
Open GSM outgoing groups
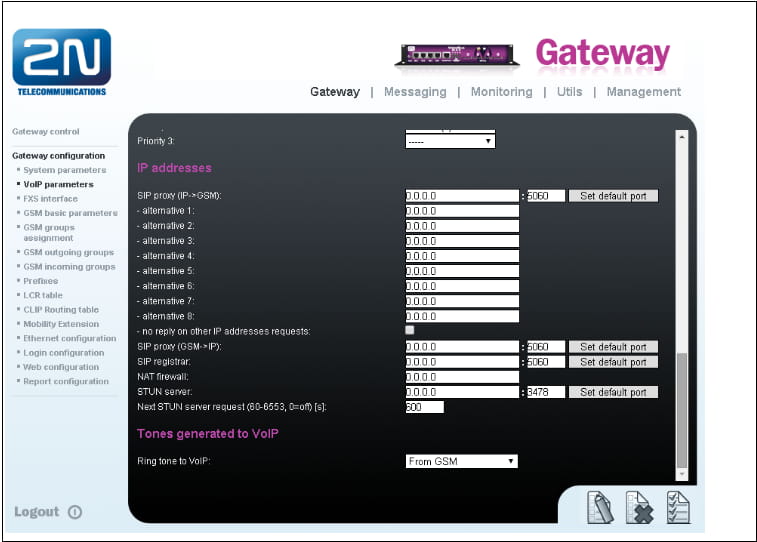pos(69,252)
